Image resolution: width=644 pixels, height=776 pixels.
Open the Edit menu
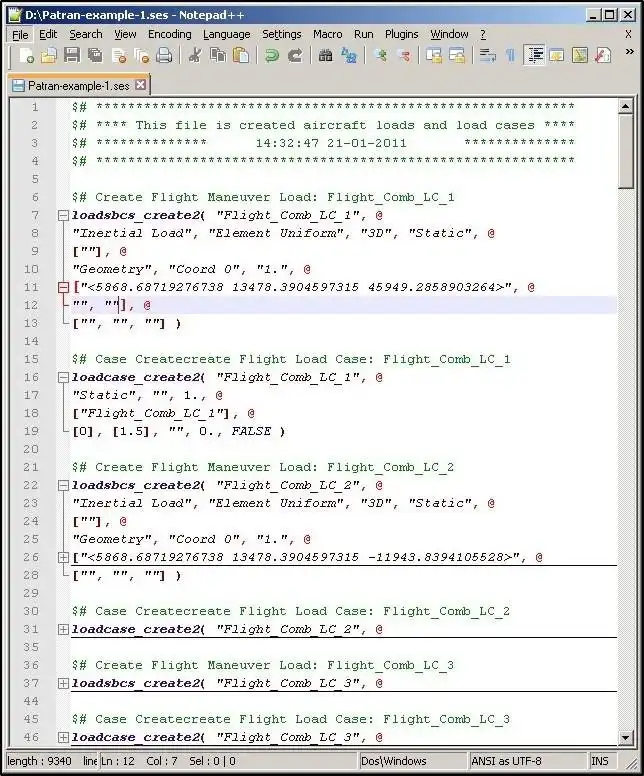click(48, 35)
